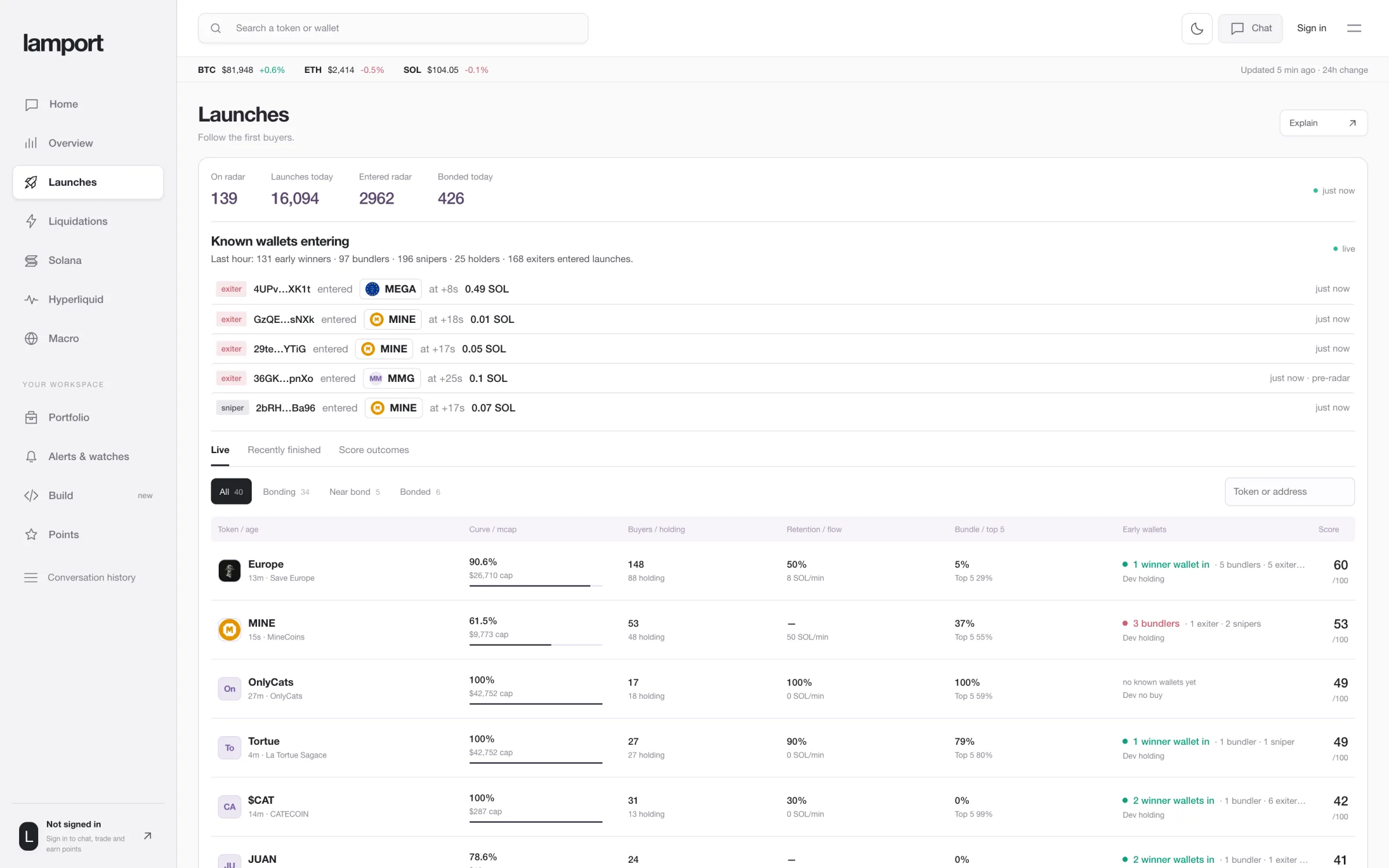The image size is (1389, 868).
Task: Click the Sign in link
Action: 1311,28
